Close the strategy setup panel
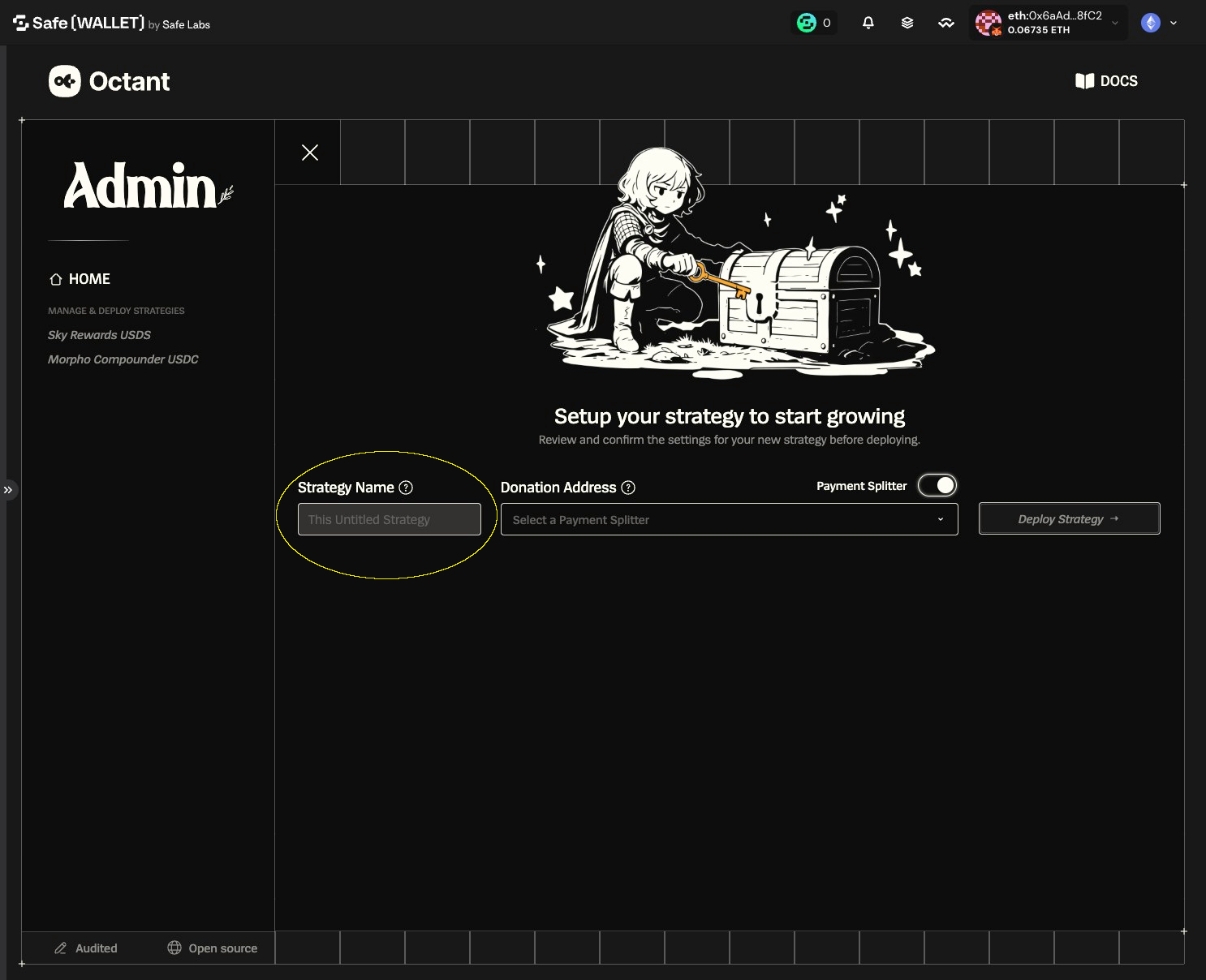This screenshot has width=1206, height=980. pyautogui.click(x=310, y=153)
